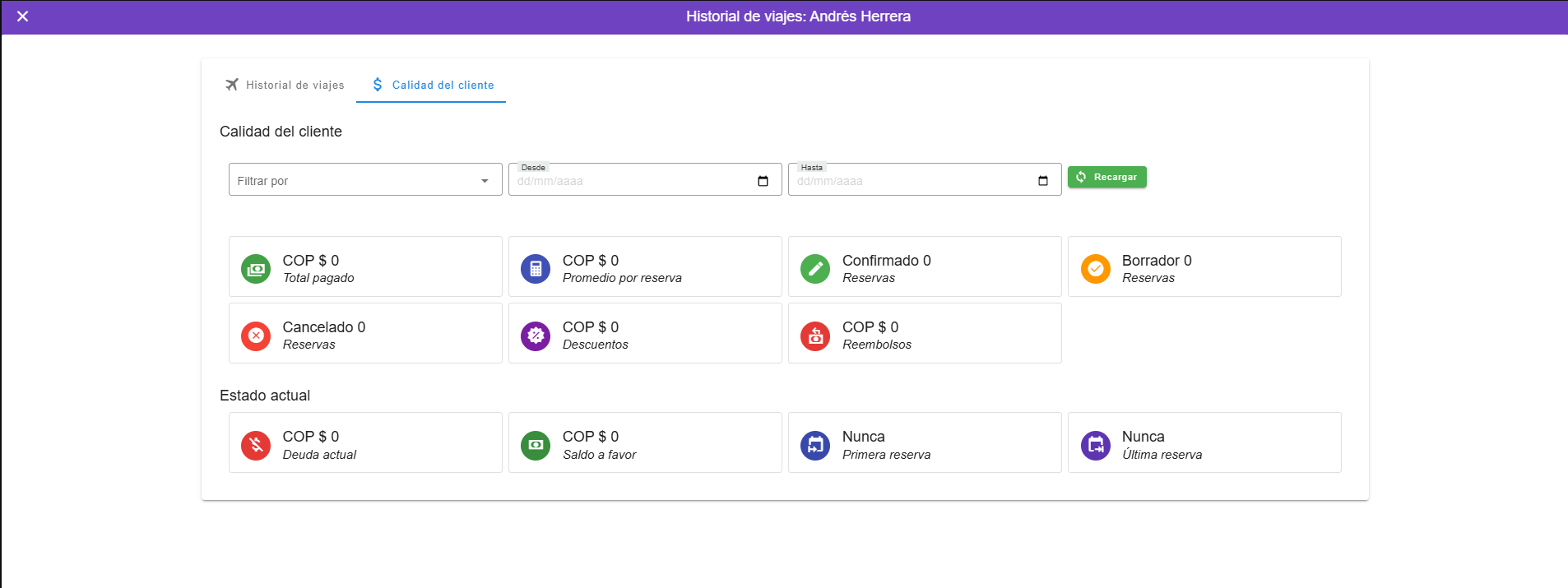Switch to the Historial de viajes tab
The image size is (1568, 588).
coord(285,85)
